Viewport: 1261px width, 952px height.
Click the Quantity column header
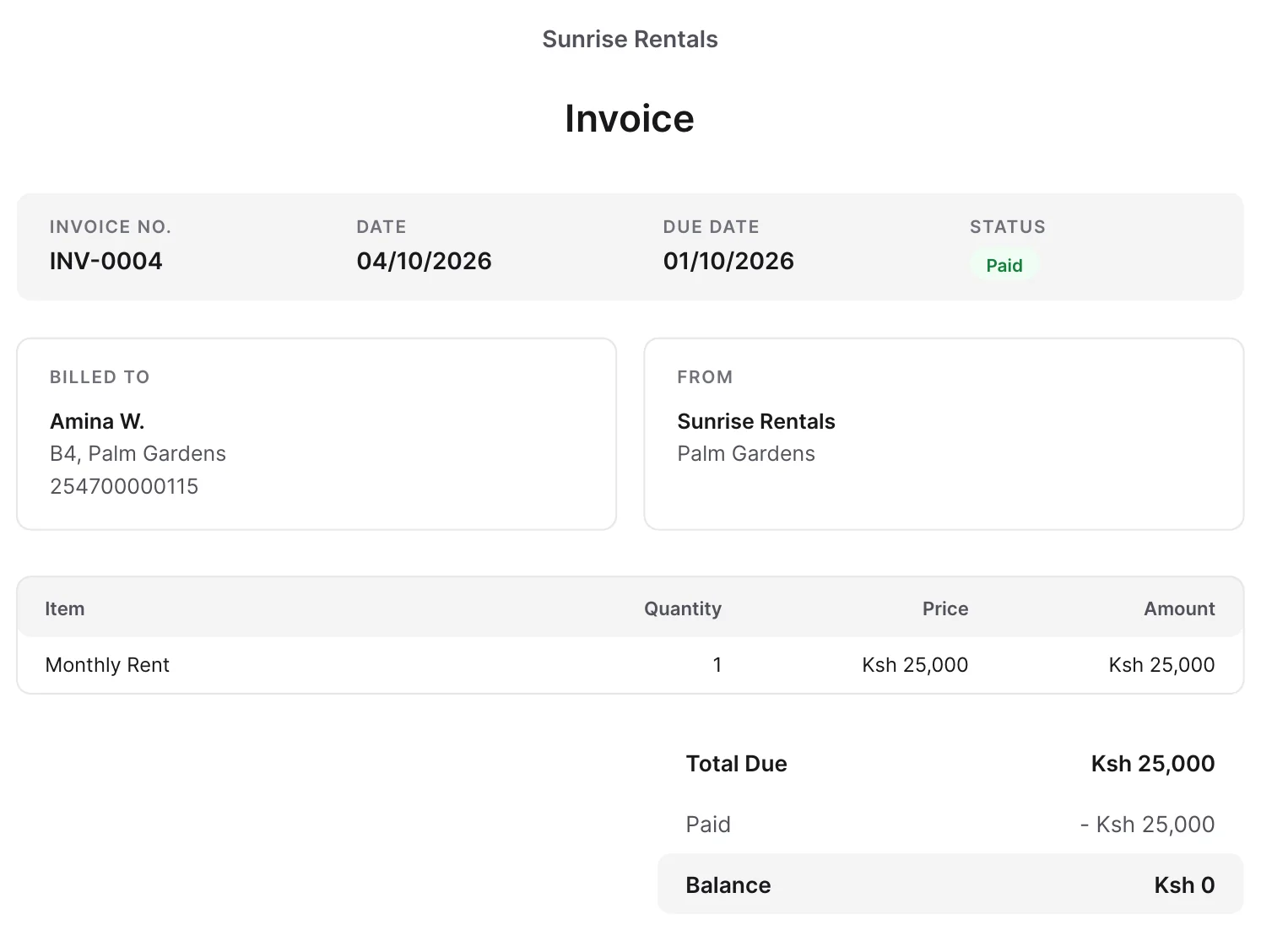683,609
